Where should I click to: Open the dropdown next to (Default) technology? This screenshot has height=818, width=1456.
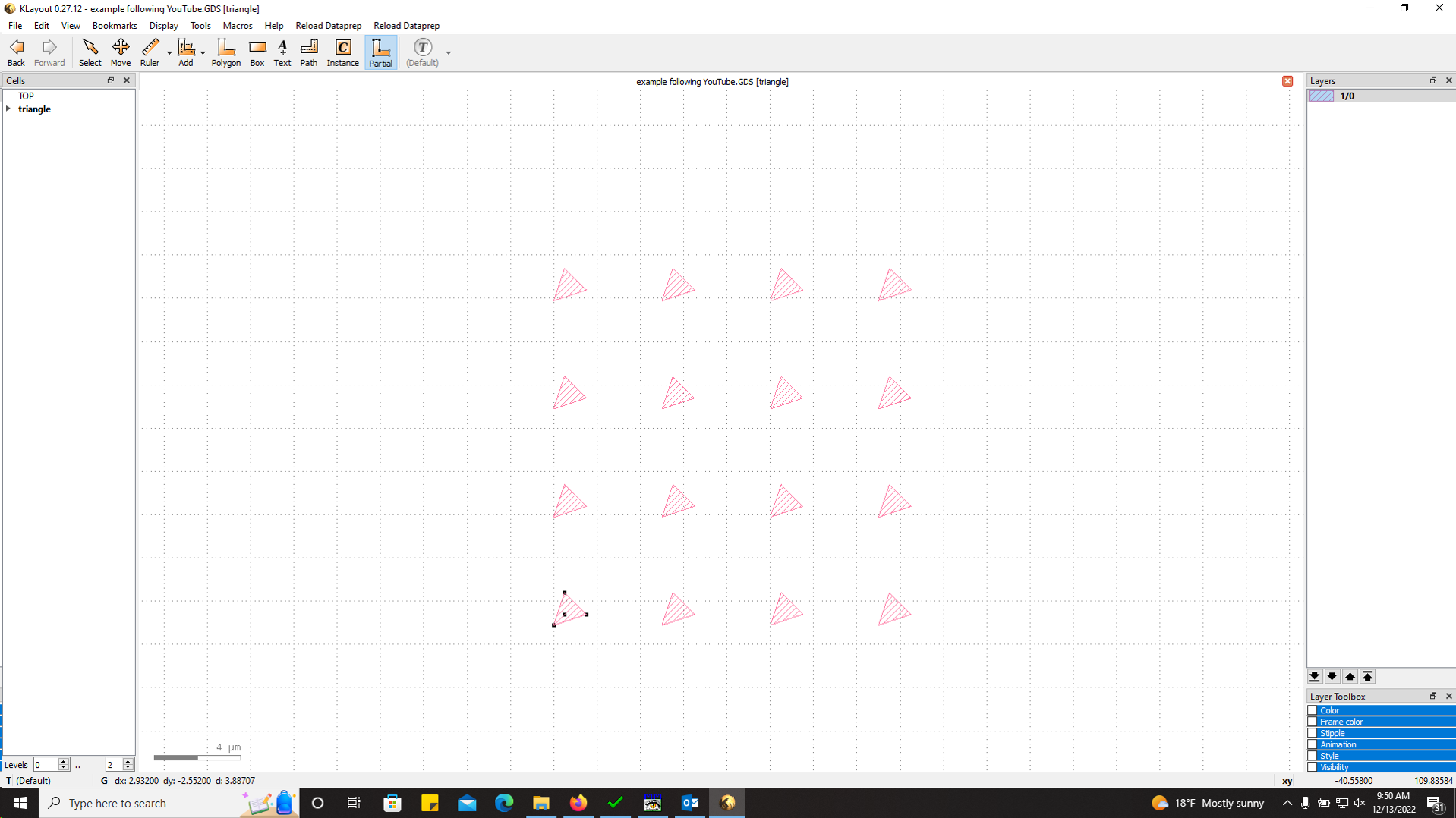tap(448, 53)
